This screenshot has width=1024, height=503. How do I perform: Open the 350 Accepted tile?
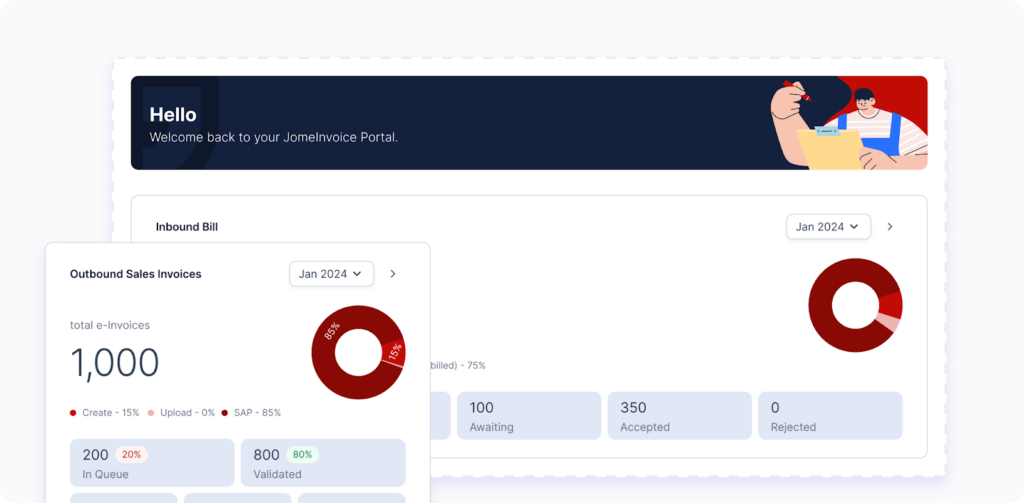point(679,416)
